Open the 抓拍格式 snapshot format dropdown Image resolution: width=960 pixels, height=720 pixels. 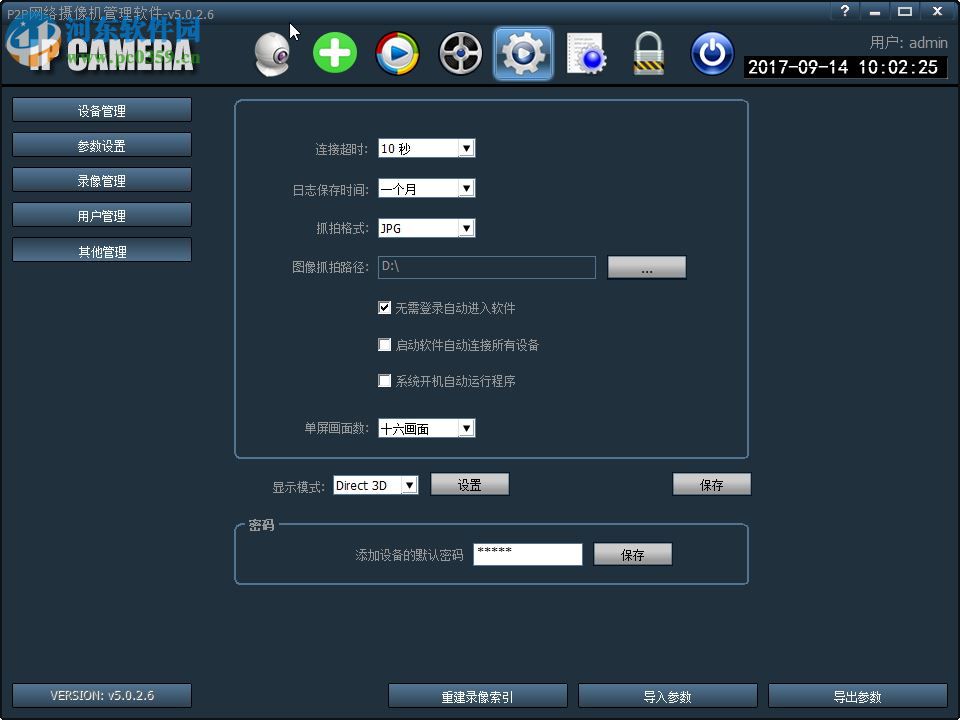pyautogui.click(x=466, y=227)
